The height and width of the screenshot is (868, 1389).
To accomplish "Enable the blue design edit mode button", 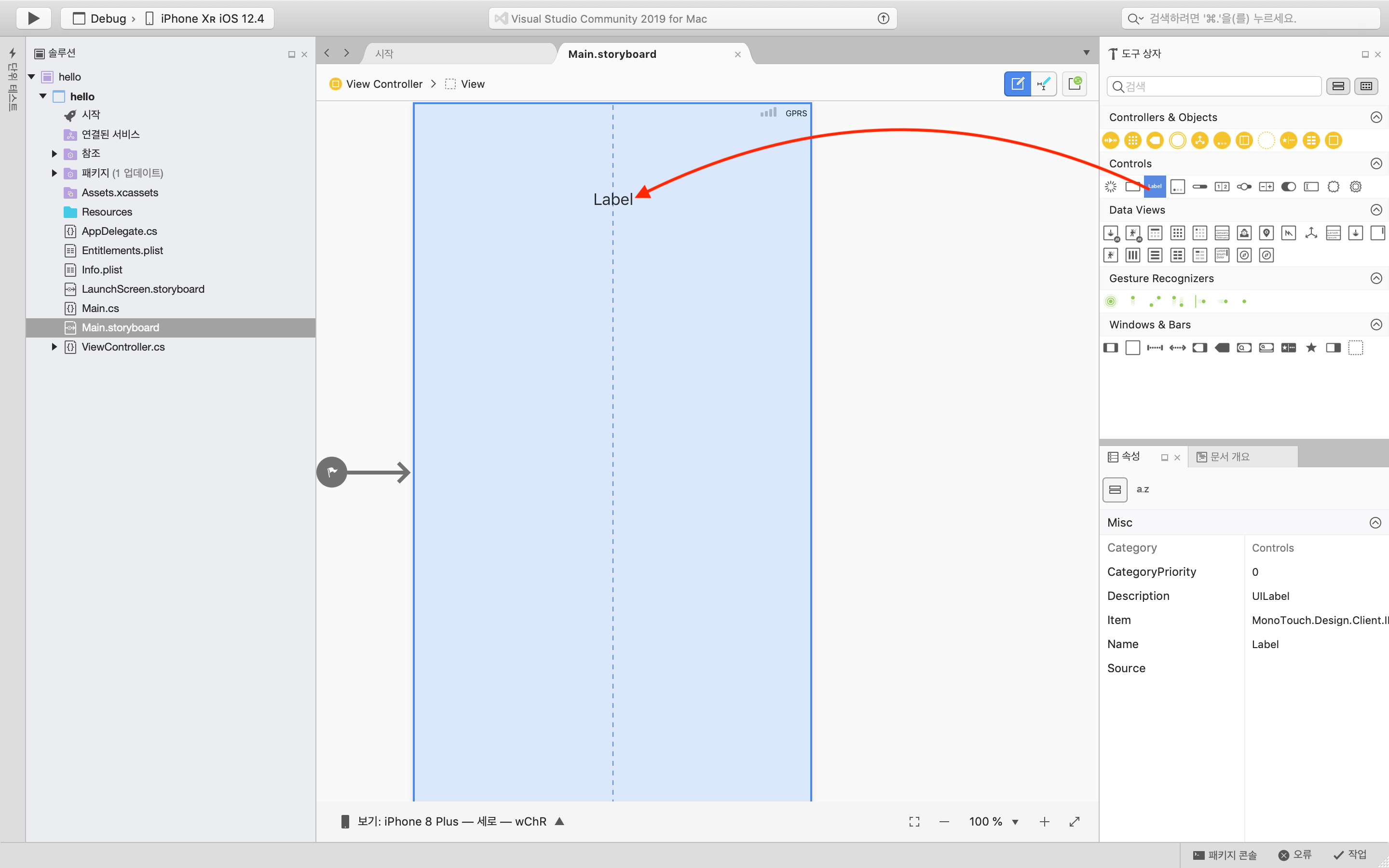I will tap(1017, 84).
